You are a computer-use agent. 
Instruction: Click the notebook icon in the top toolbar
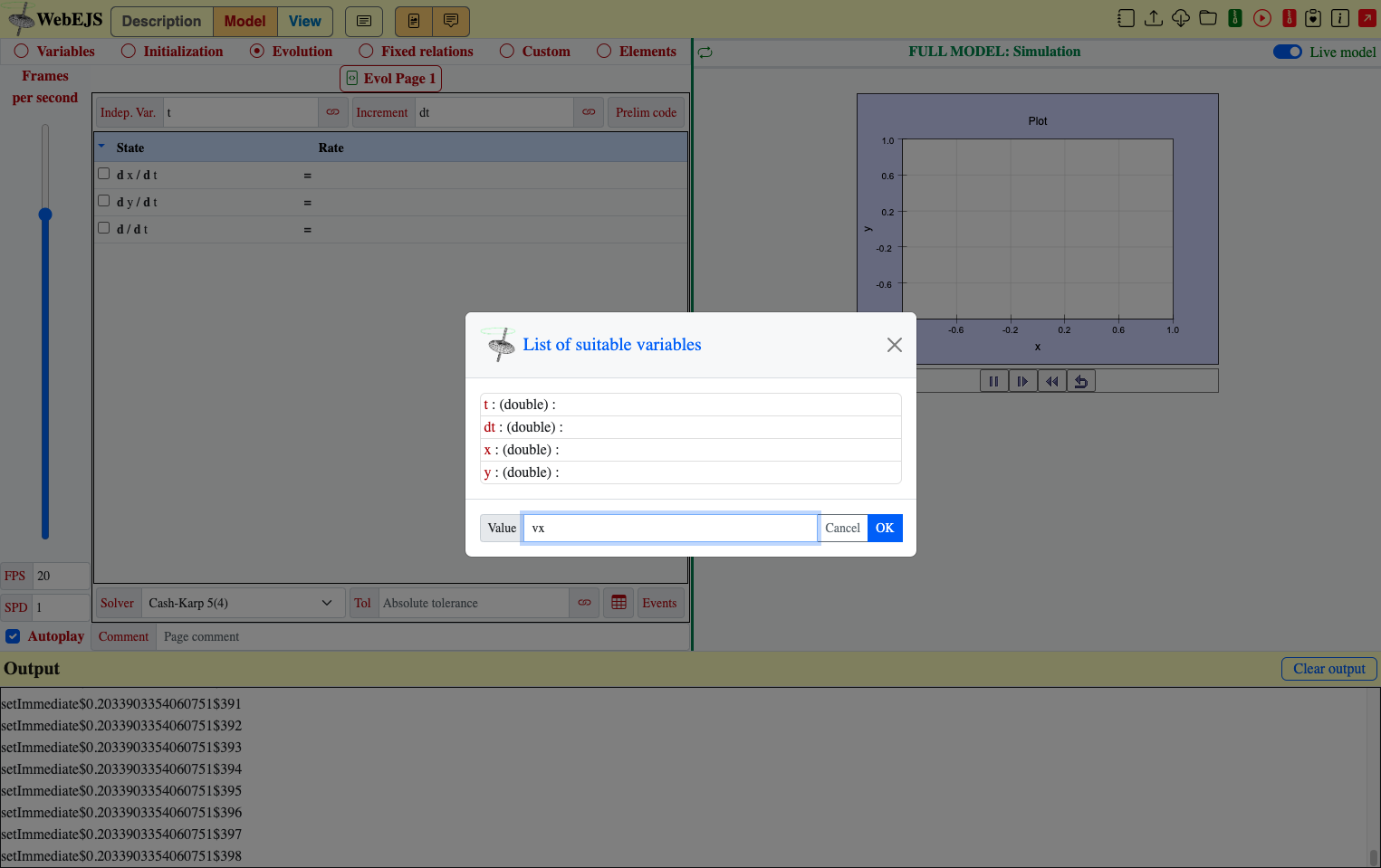1126,18
